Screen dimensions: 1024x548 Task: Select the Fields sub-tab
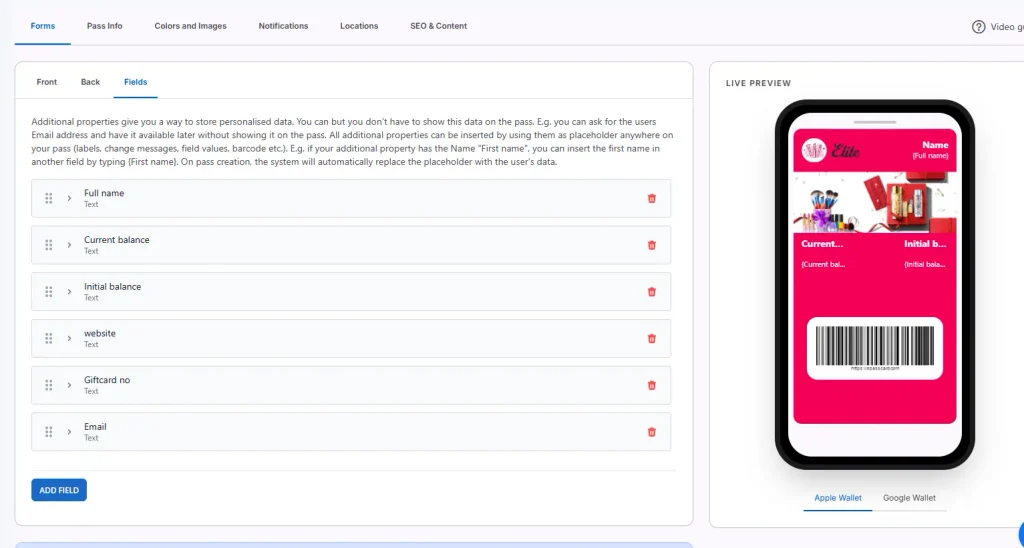(x=135, y=82)
